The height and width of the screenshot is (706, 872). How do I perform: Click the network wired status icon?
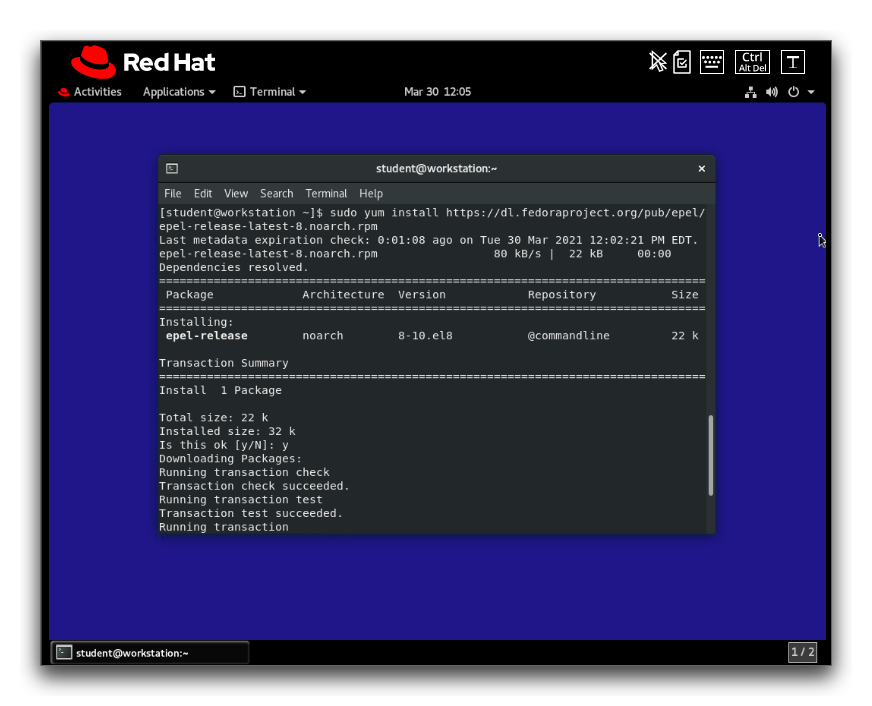coord(751,92)
